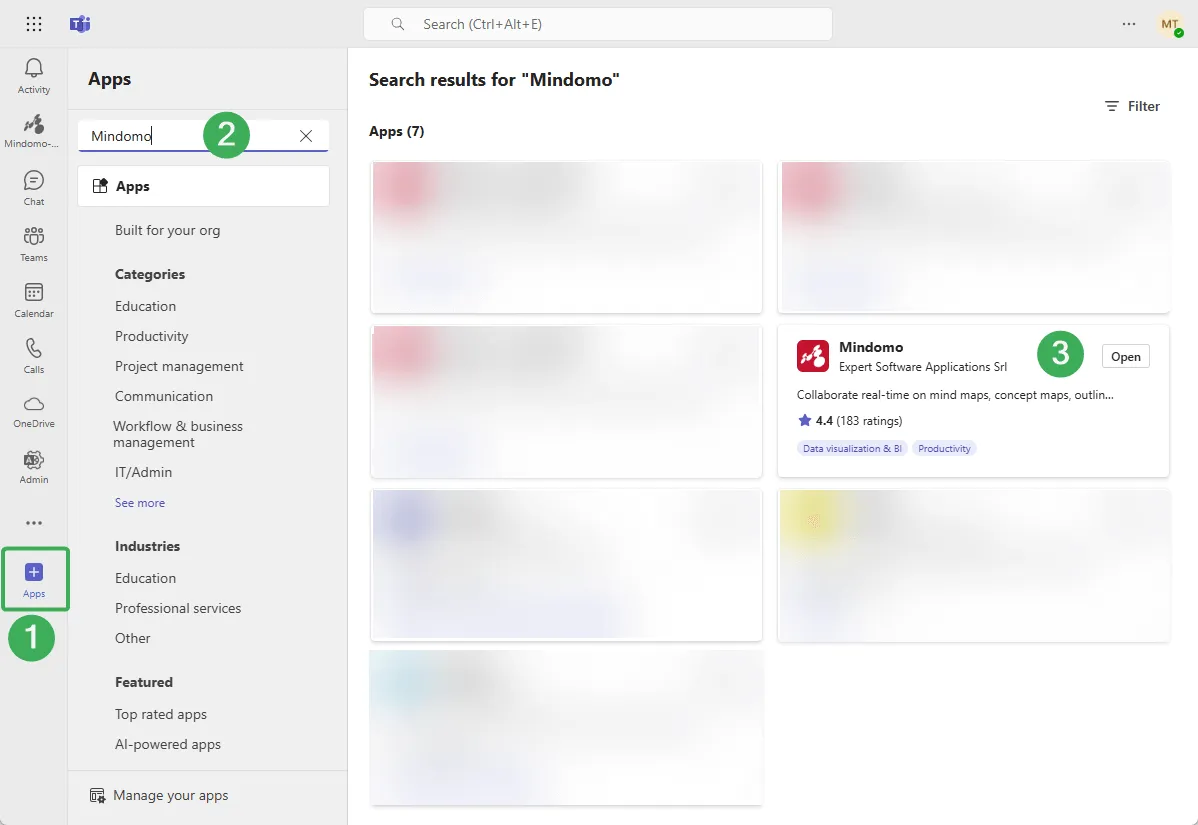Screen dimensions: 1198x825
Task: Select the Project management category
Action: (x=179, y=366)
